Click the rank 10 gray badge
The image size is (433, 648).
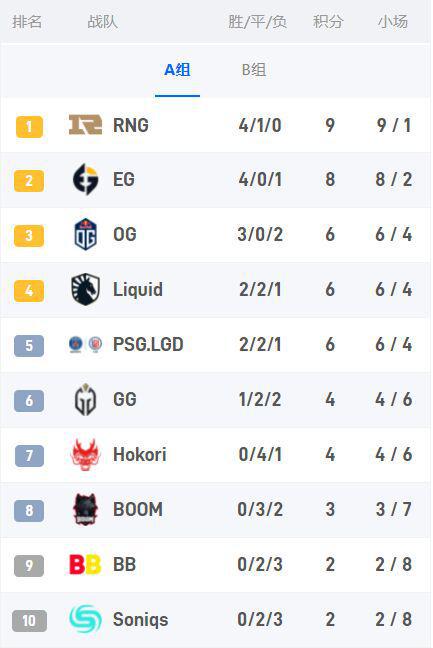pos(29,621)
